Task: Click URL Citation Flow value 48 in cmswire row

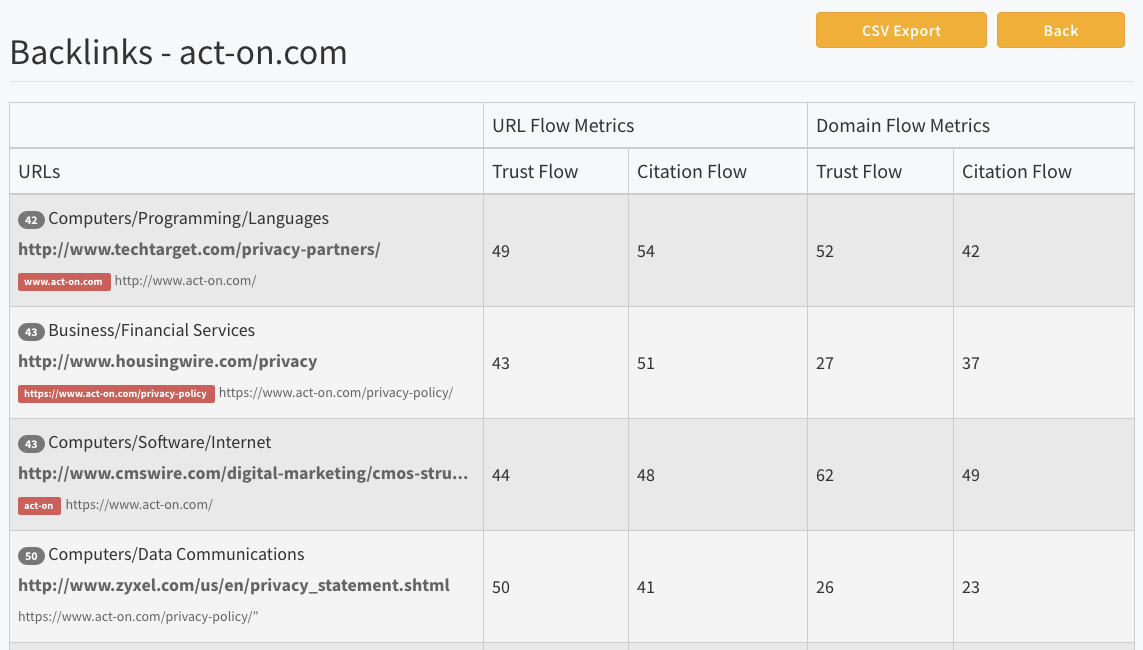Action: coord(646,475)
